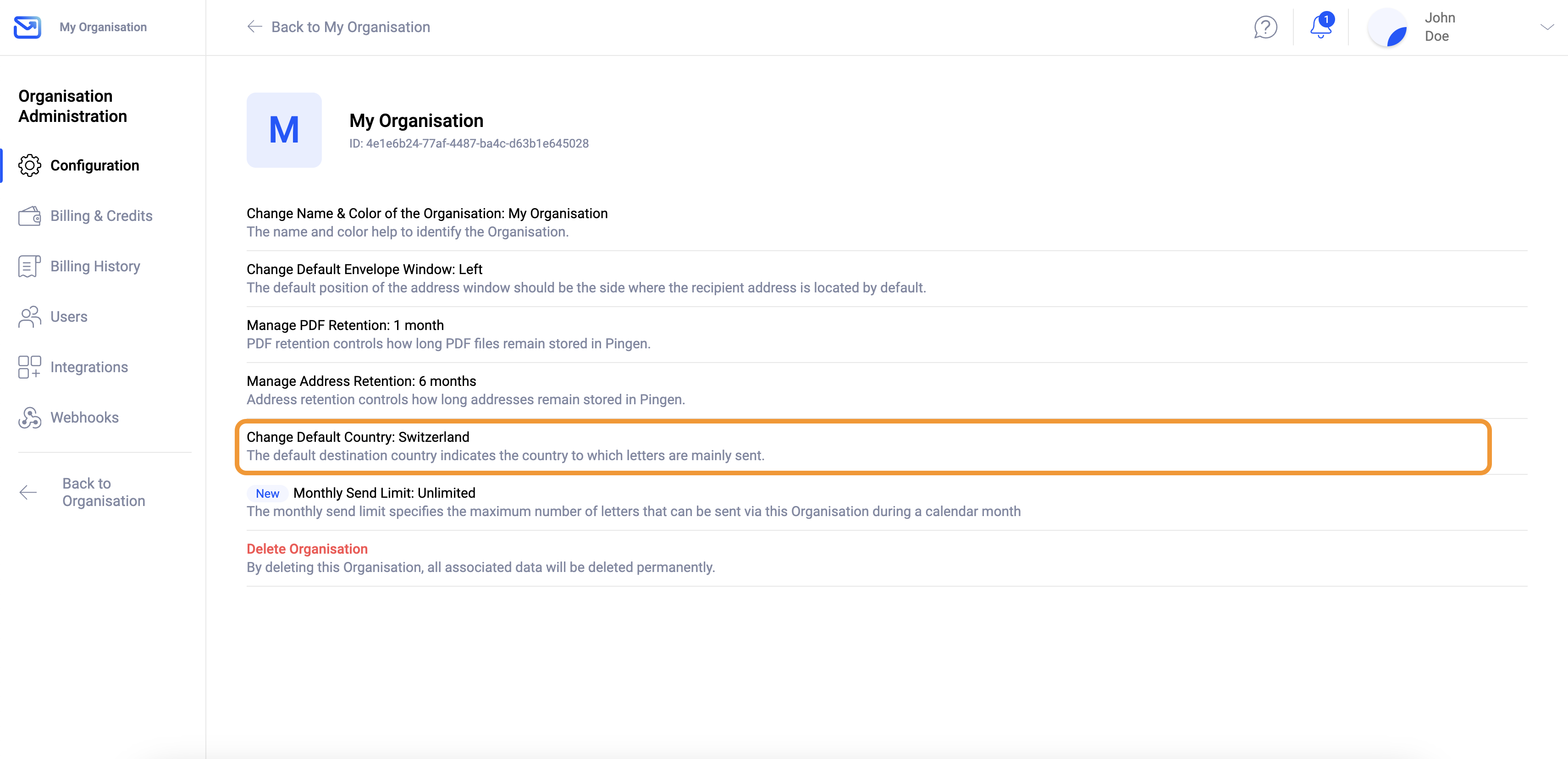Open the Users section
Image resolution: width=1568 pixels, height=759 pixels.
tap(69, 317)
